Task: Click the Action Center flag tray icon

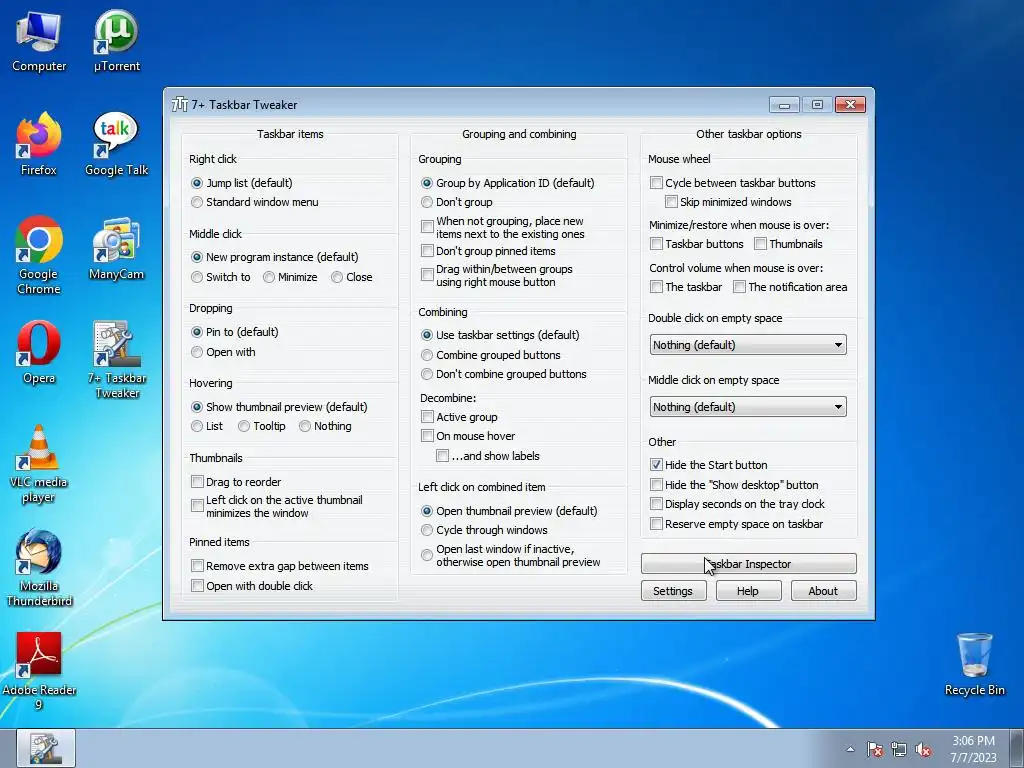Action: point(874,750)
